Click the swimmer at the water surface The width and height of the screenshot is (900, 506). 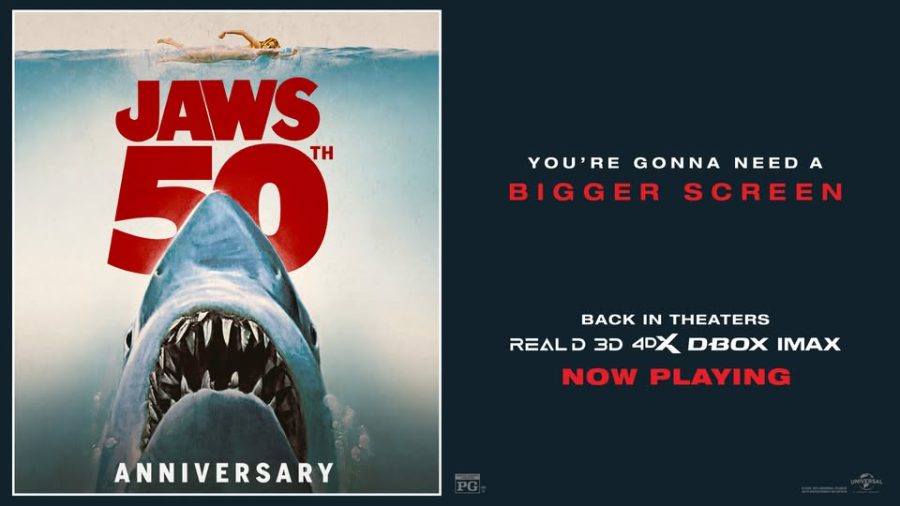[227, 47]
